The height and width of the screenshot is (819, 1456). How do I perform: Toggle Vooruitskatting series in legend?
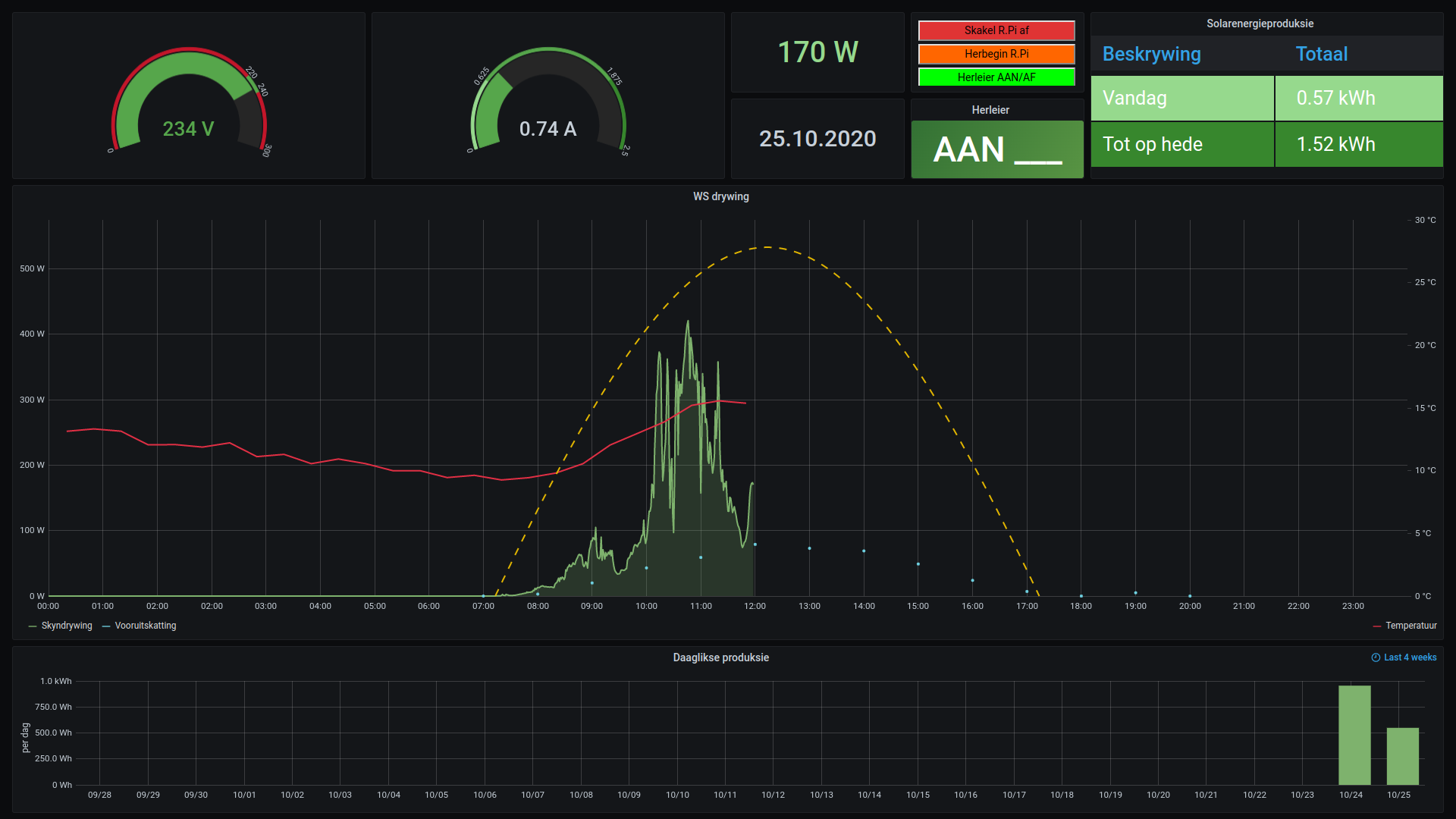pos(145,626)
